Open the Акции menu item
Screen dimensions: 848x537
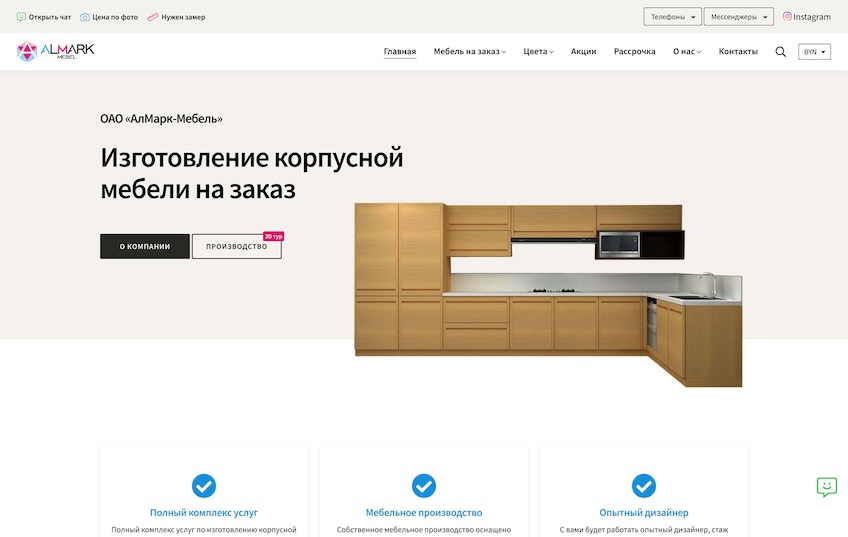pos(584,51)
